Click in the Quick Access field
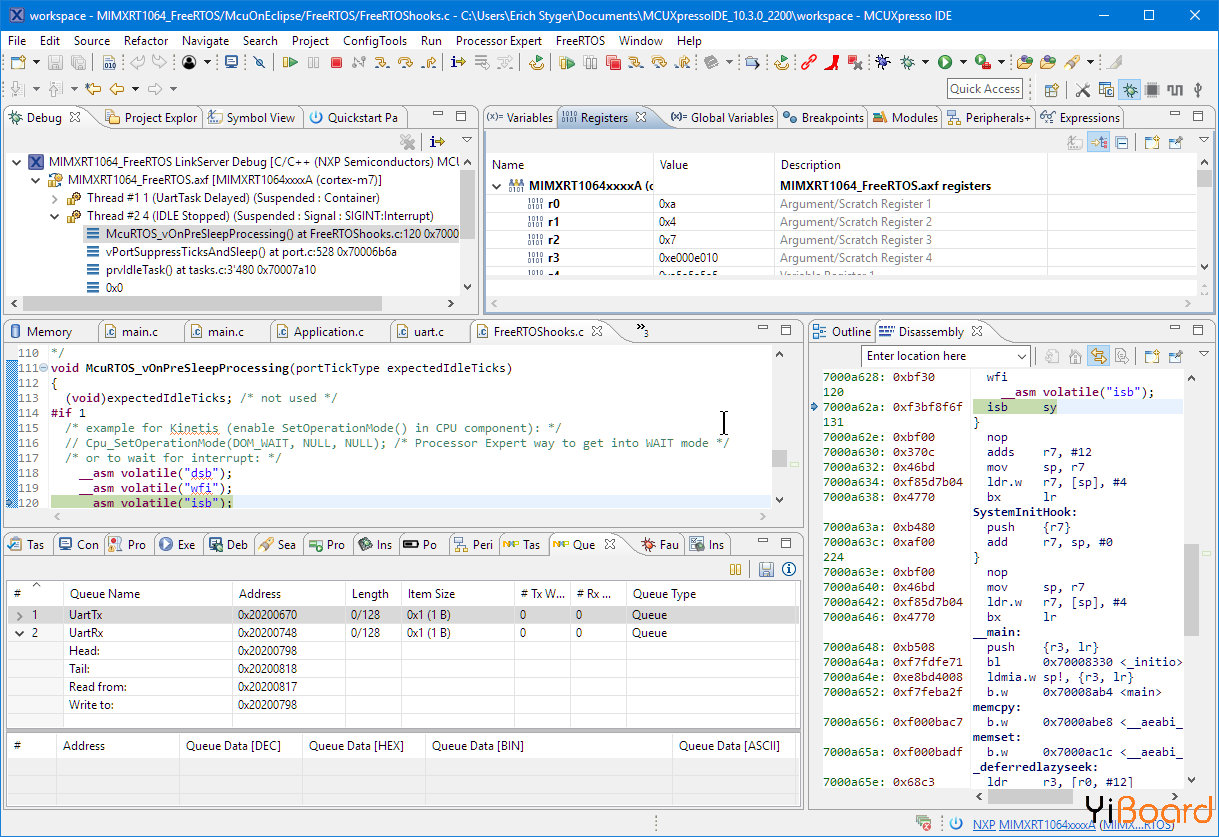Screen dimensions: 1219x837 point(985,89)
